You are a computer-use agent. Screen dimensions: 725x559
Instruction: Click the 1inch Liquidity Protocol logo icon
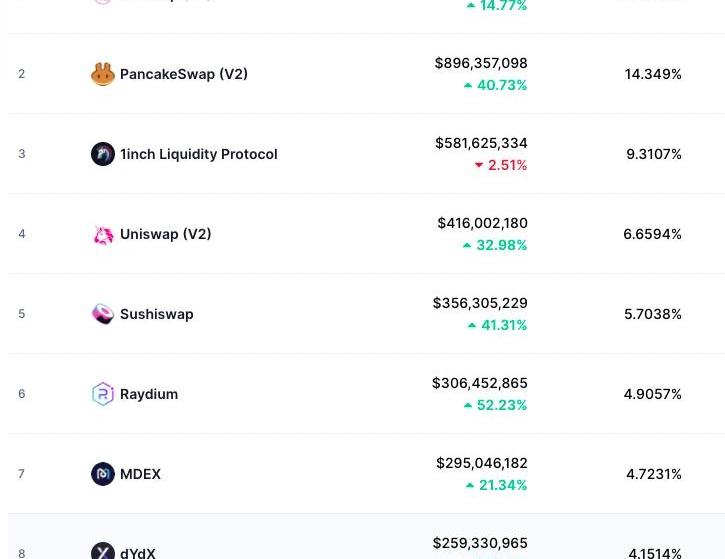tap(103, 154)
